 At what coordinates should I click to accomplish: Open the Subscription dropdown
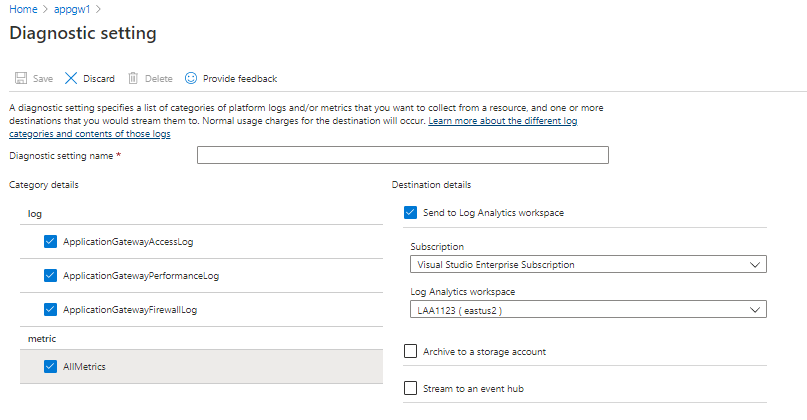point(588,265)
